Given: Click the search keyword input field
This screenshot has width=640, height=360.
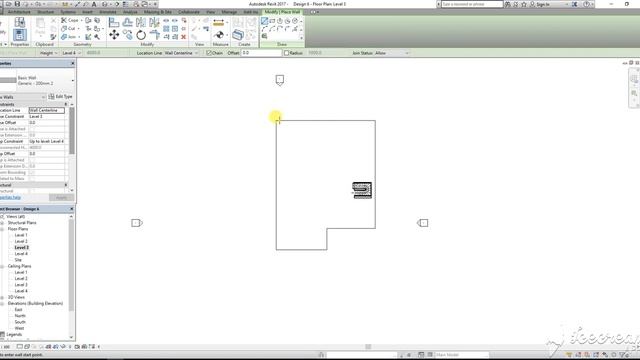Looking at the screenshot, I should pos(472,4).
